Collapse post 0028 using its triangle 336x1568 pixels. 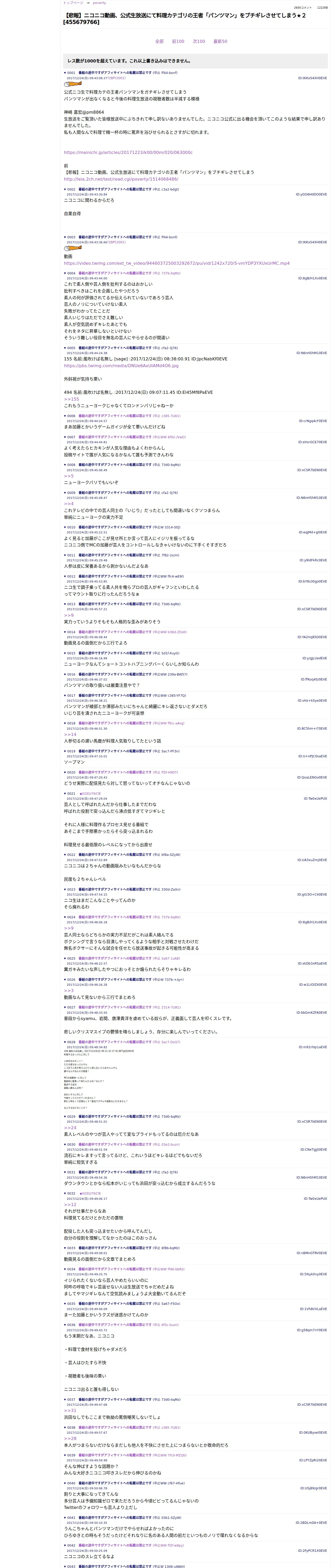(x=65, y=1042)
